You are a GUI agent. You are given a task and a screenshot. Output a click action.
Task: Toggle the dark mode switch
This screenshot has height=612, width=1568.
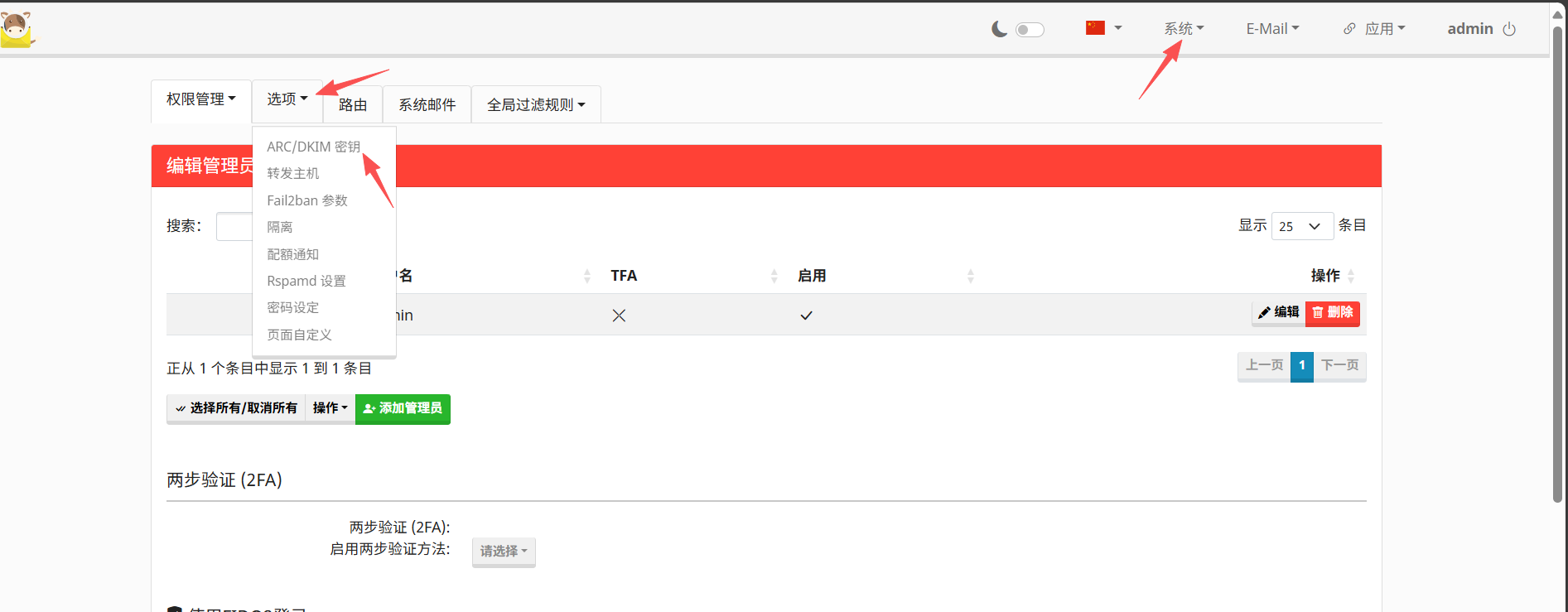1030,30
